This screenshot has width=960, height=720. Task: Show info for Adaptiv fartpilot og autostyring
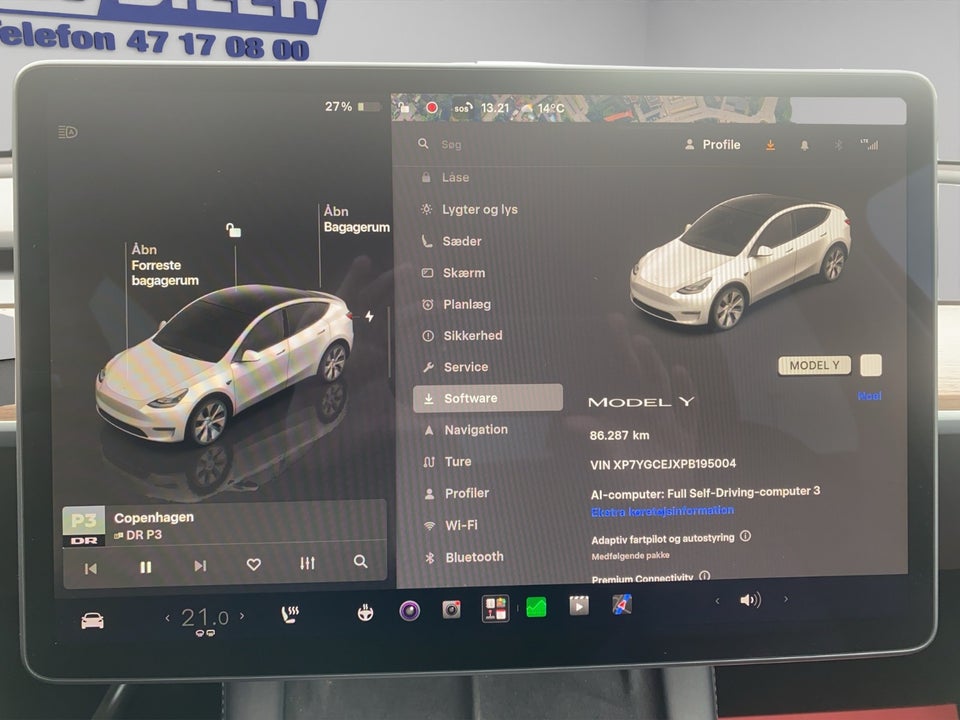pos(745,536)
